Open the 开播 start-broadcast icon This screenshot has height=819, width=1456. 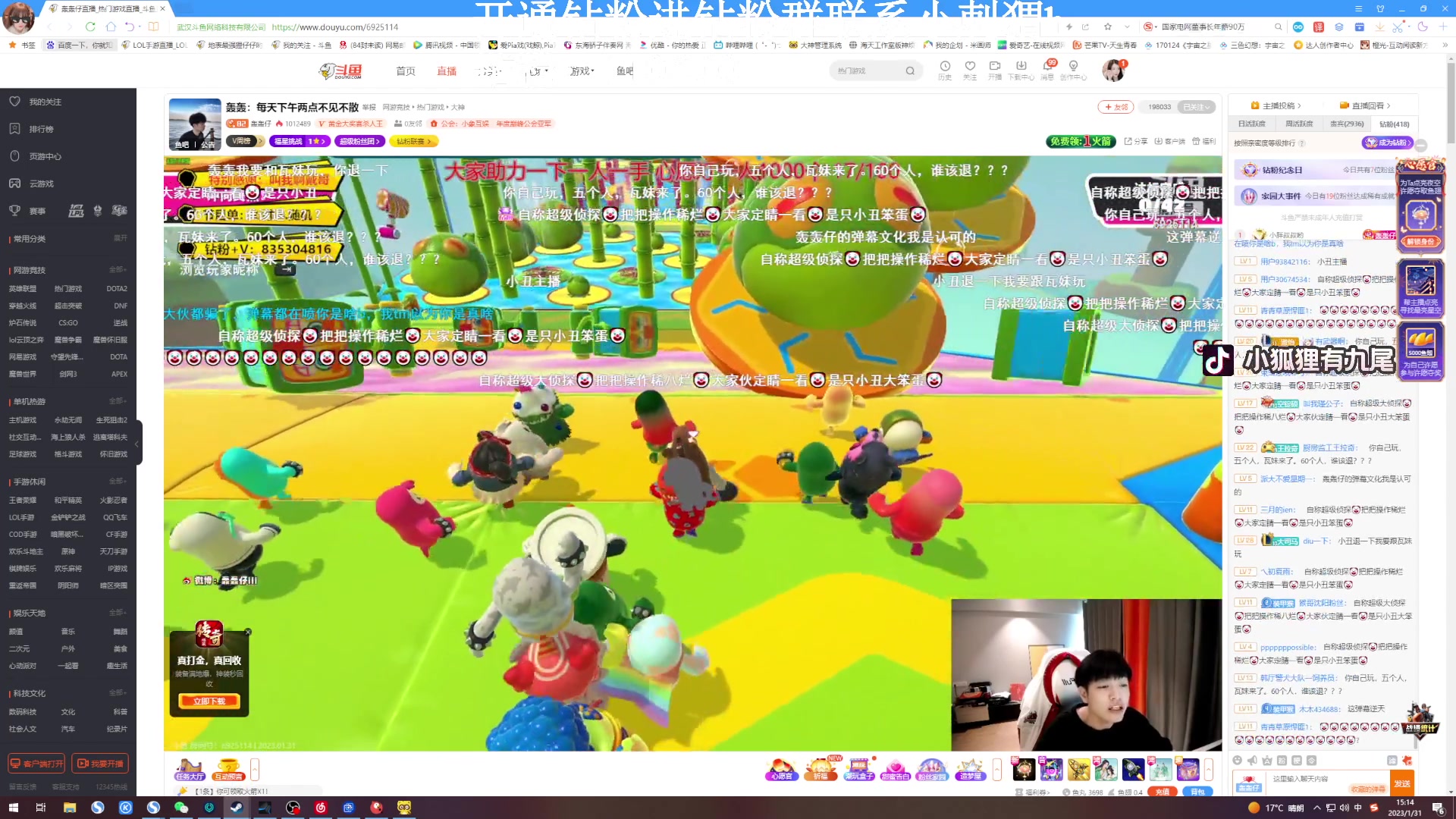coord(995,69)
